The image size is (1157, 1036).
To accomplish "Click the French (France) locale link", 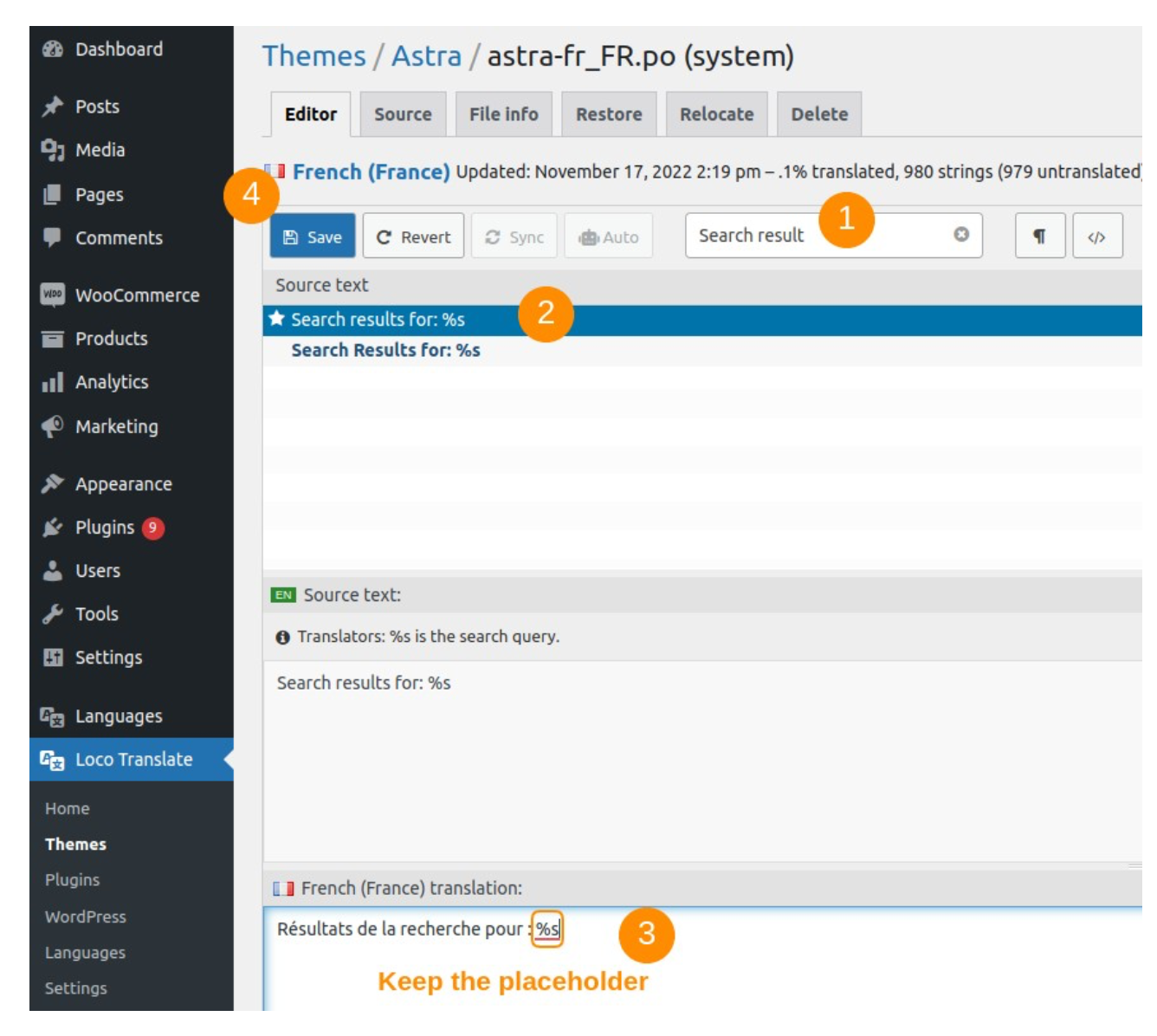I will tap(372, 172).
